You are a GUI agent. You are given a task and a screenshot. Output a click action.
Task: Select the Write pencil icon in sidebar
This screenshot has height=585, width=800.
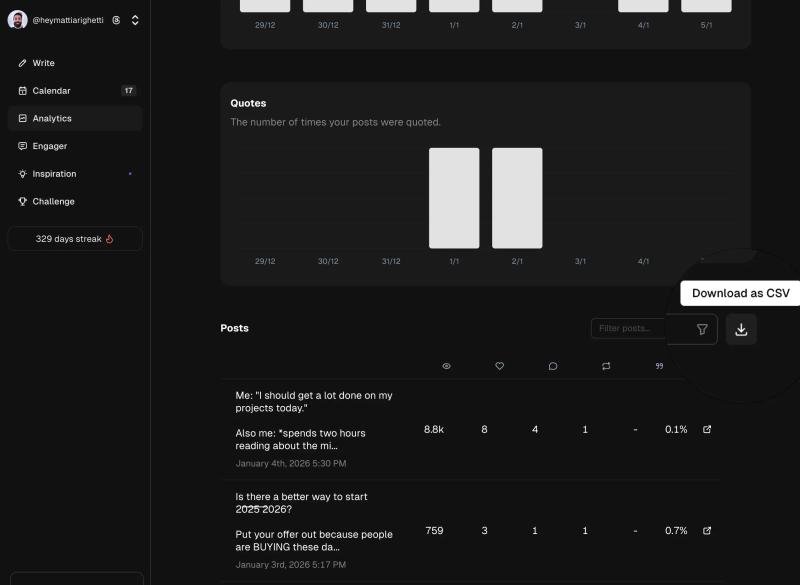(23, 63)
